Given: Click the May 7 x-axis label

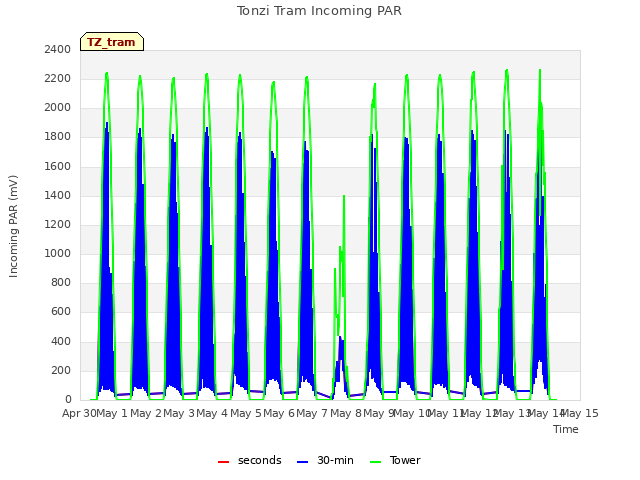Looking at the screenshot, I should (x=312, y=413).
